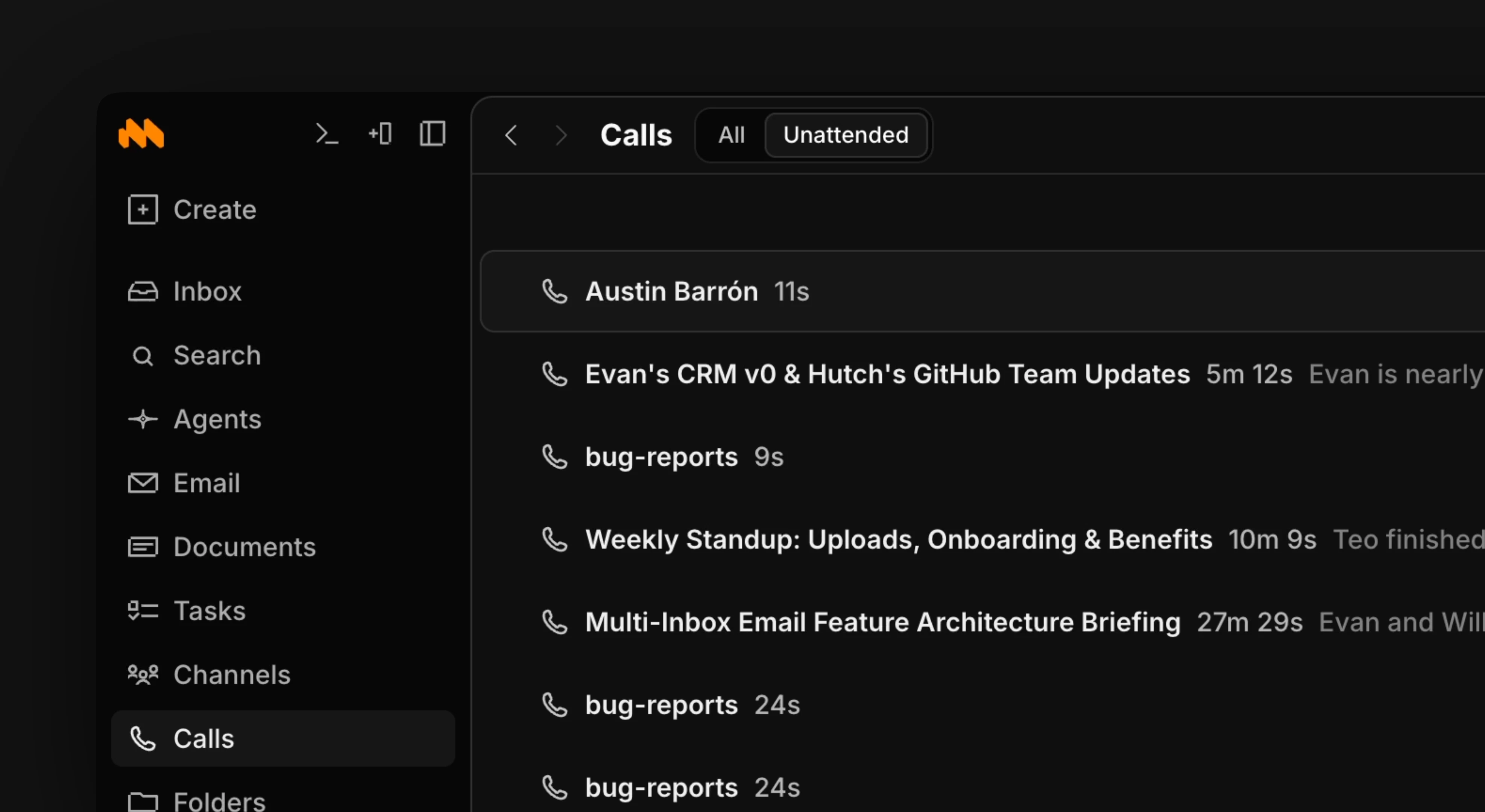Viewport: 1485px width, 812px height.
Task: Click the Calls page heading
Action: [636, 135]
